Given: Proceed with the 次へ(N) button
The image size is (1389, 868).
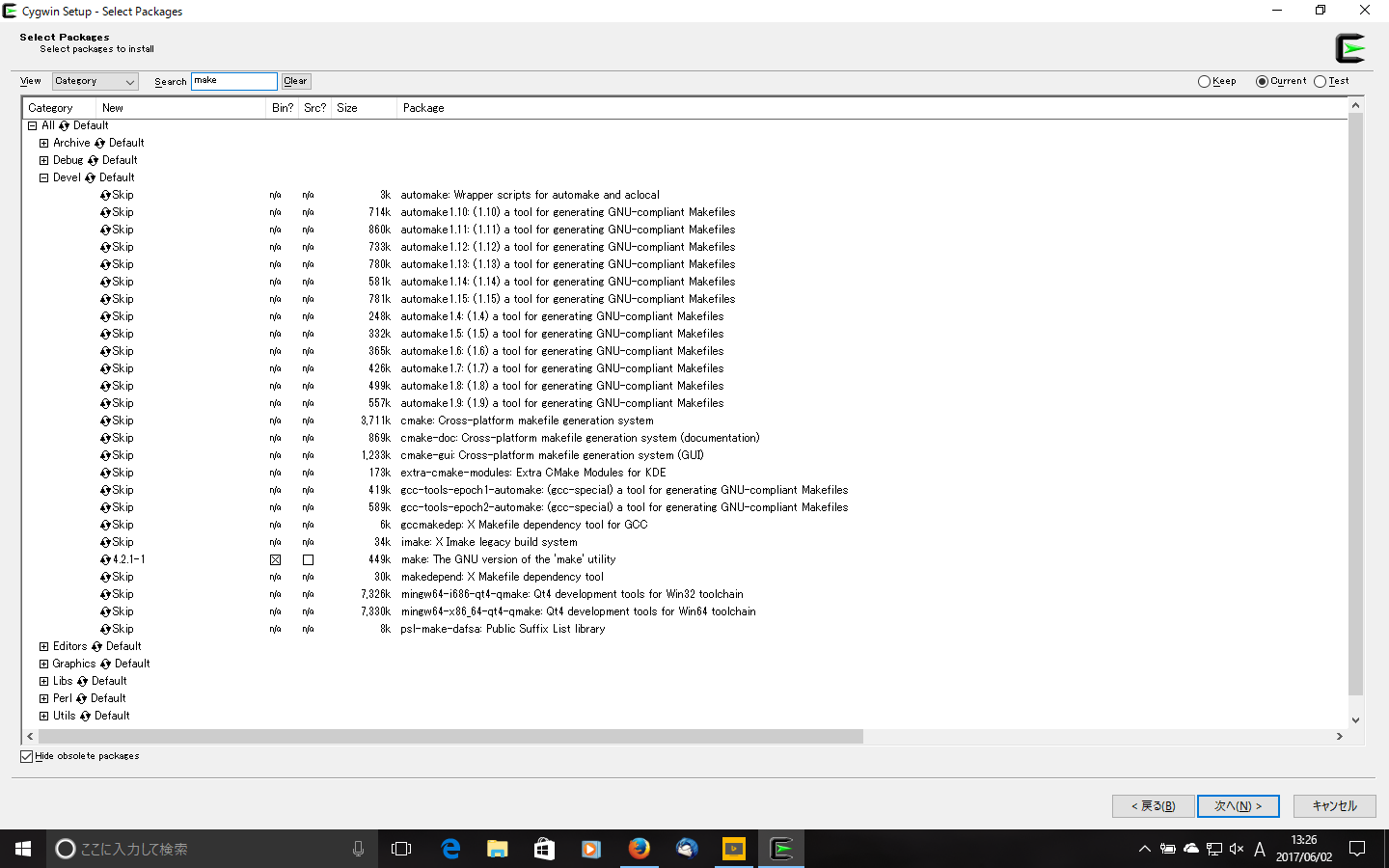Looking at the screenshot, I should 1239,806.
